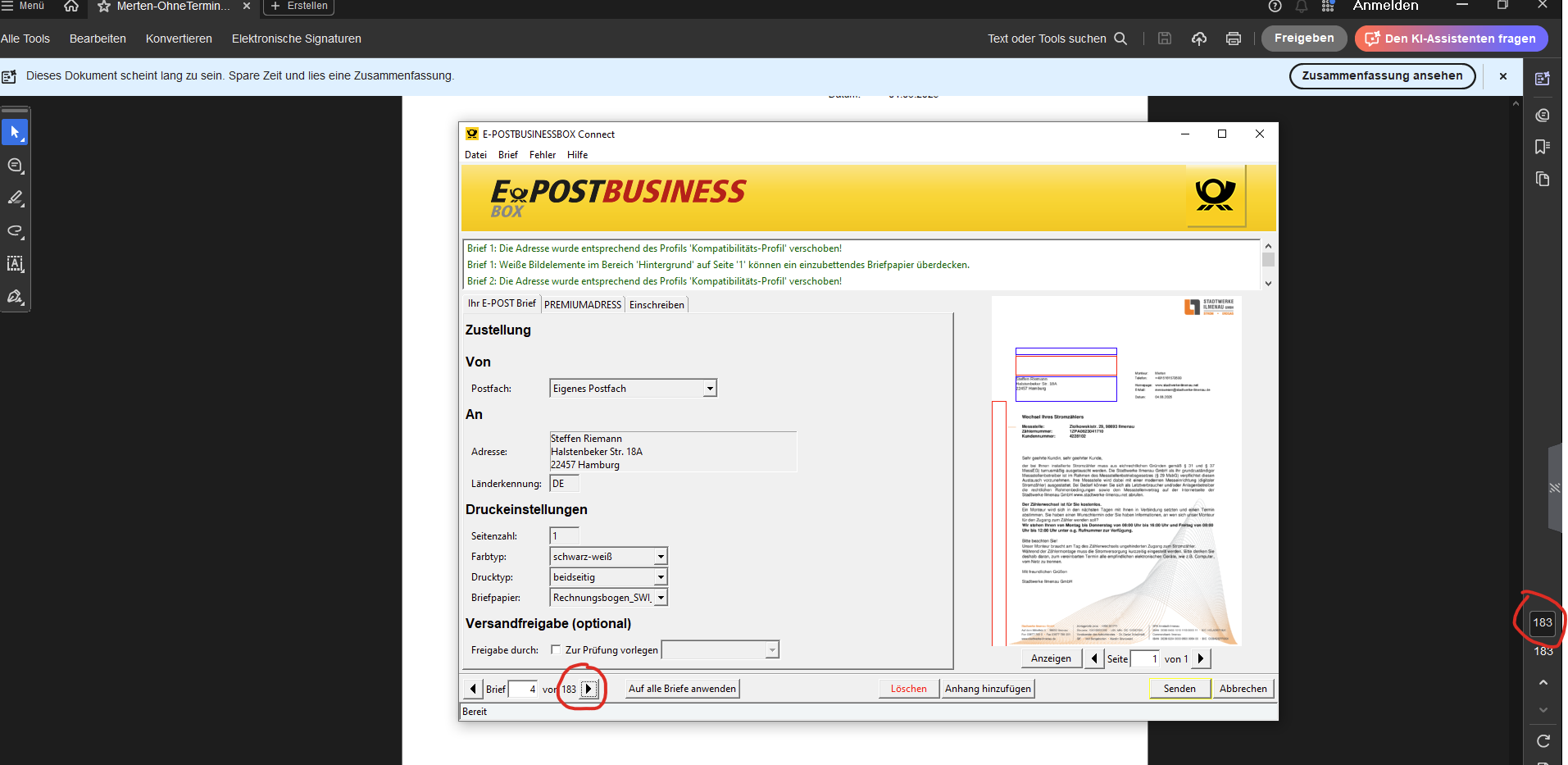The width and height of the screenshot is (1568, 765).
Task: Click 'Auf alle Briefe anwenden' button
Action: [x=682, y=689]
